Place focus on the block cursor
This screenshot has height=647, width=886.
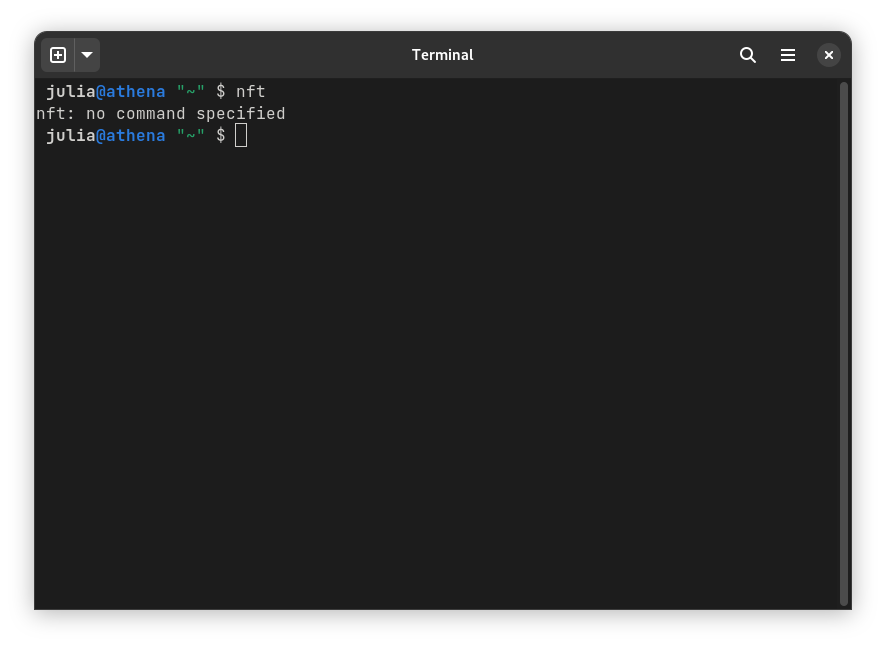coord(241,136)
